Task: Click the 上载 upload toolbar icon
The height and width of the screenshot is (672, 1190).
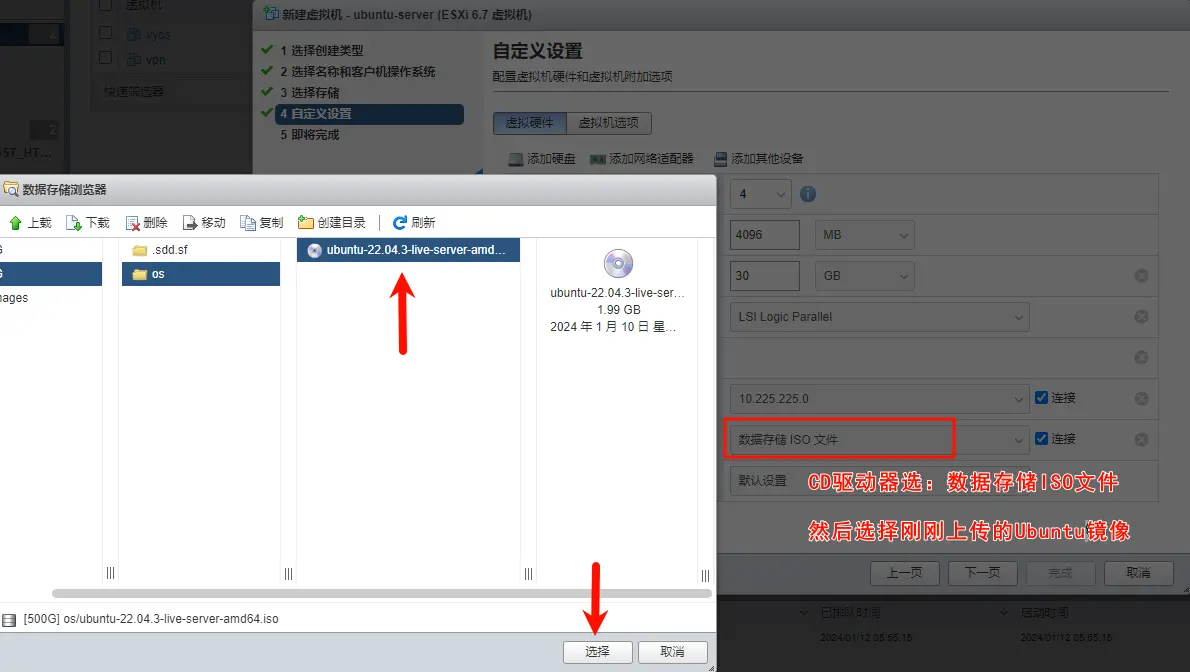Action: [x=15, y=222]
